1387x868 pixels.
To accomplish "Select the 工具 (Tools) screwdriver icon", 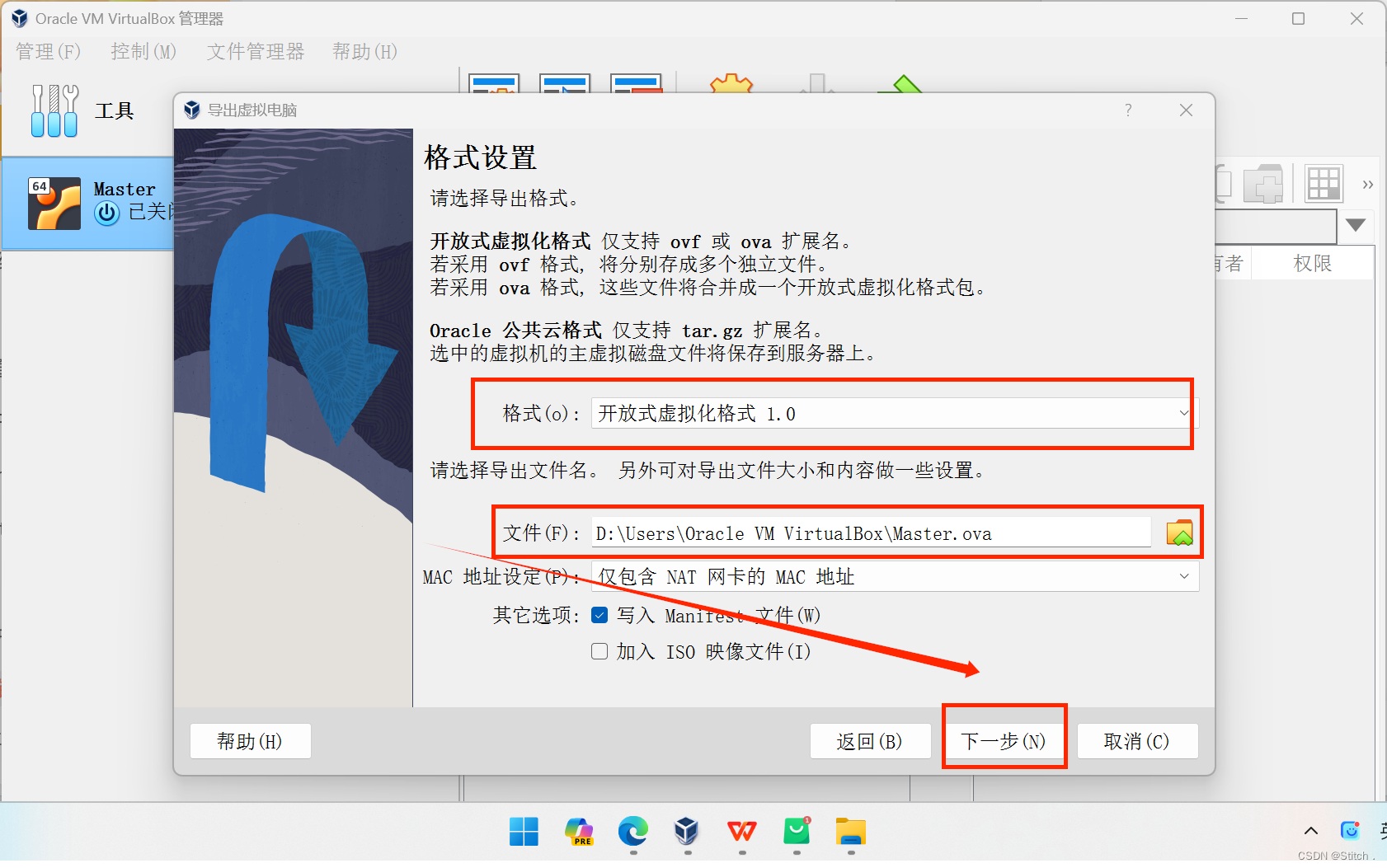I will pos(54,110).
